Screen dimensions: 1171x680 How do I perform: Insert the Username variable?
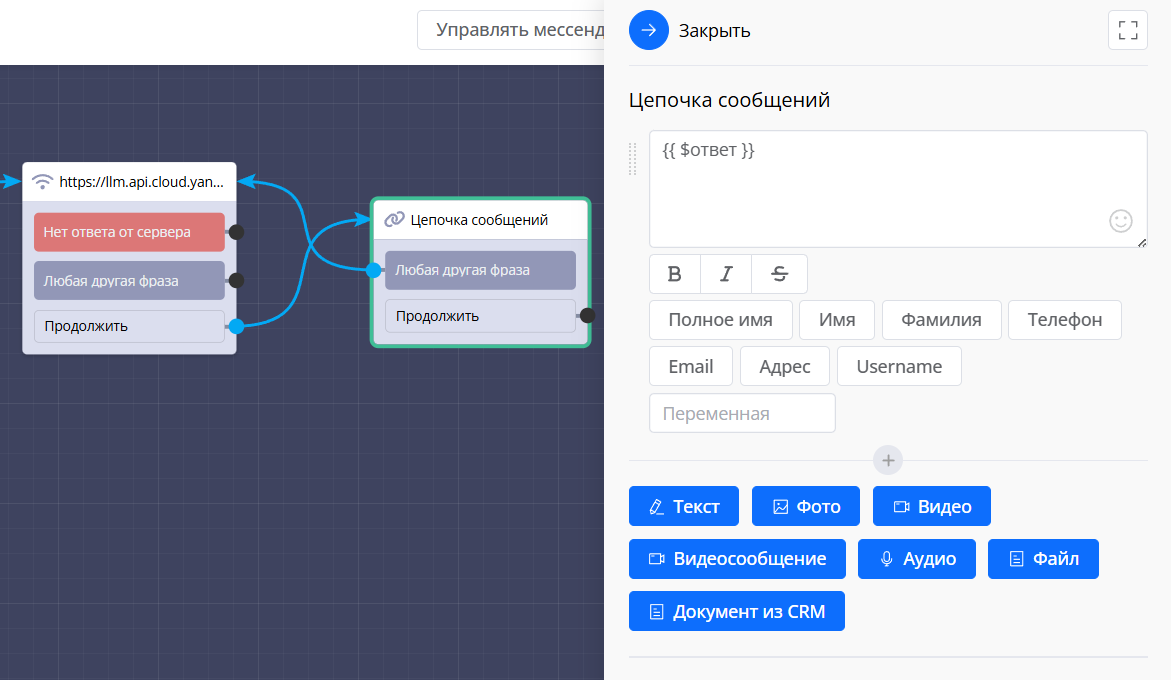click(x=899, y=366)
